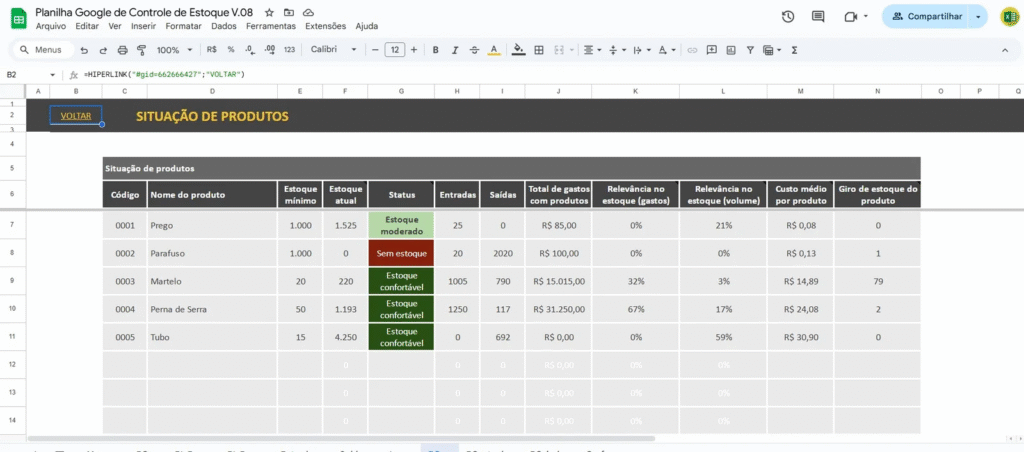The width and height of the screenshot is (1024, 452).
Task: Open the functions sigma icon
Action: [x=794, y=49]
